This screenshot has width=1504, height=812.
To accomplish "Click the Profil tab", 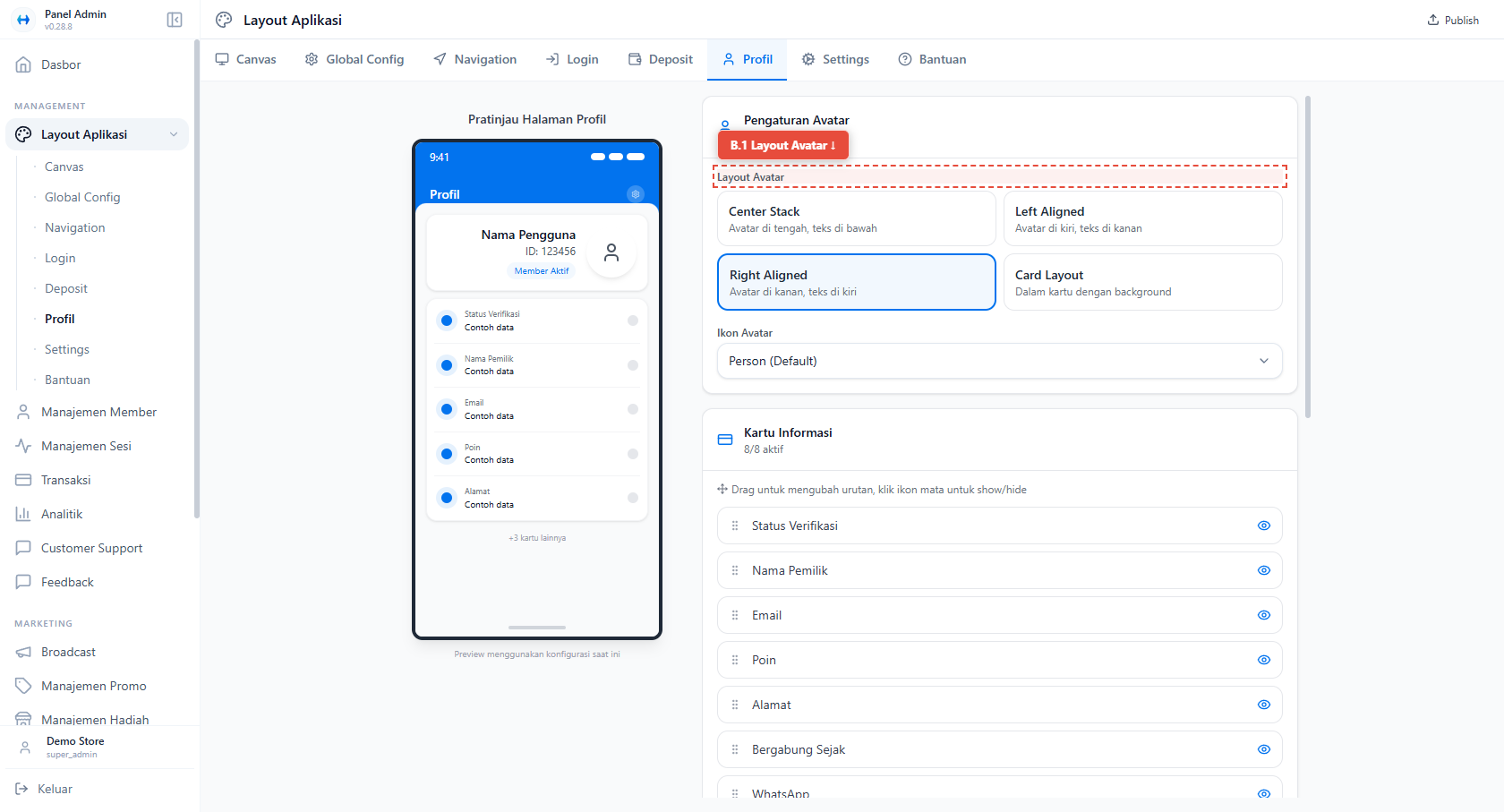I will point(748,59).
